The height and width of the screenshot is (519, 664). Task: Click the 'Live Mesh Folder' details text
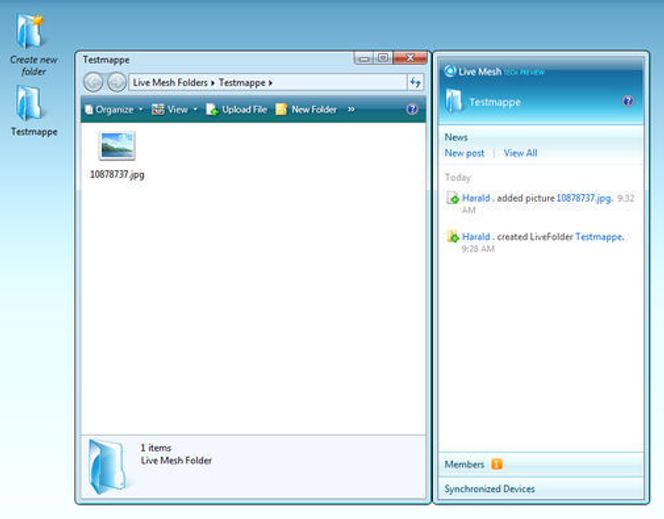click(176, 461)
